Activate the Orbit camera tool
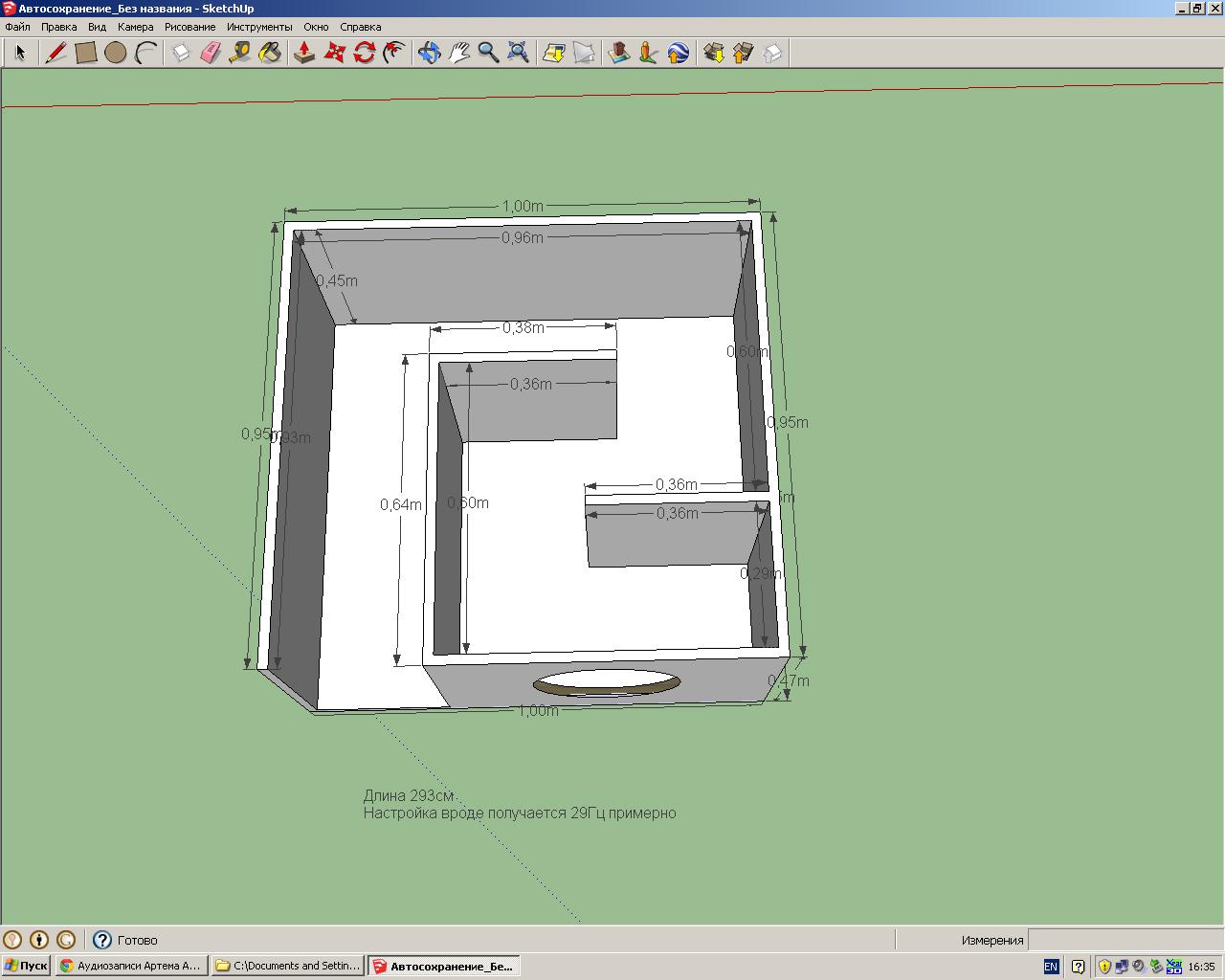The height and width of the screenshot is (980, 1225). [429, 53]
